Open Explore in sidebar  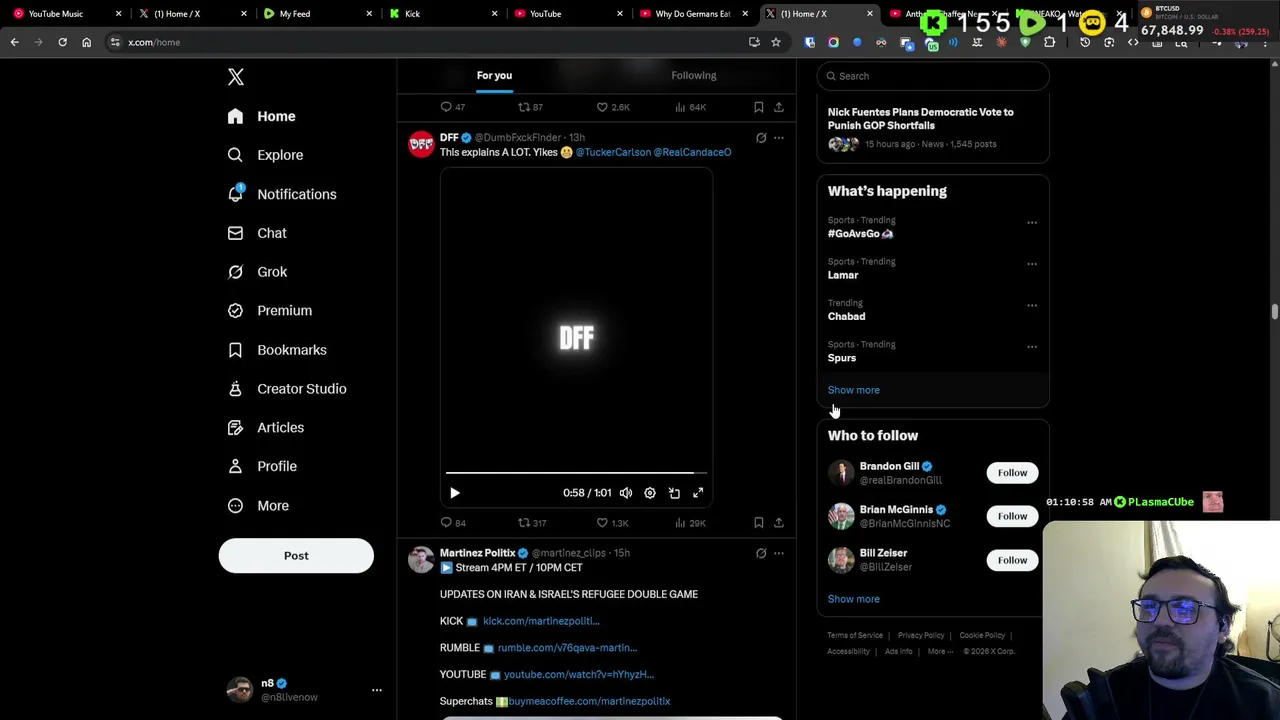coord(265,155)
